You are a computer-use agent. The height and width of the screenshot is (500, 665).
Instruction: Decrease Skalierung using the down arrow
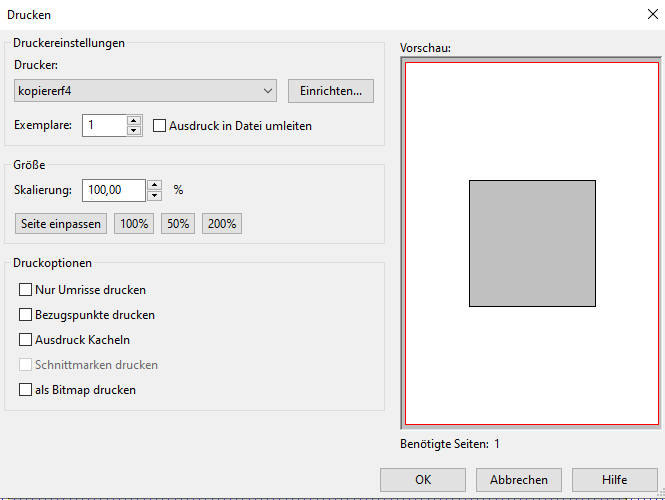point(154,195)
